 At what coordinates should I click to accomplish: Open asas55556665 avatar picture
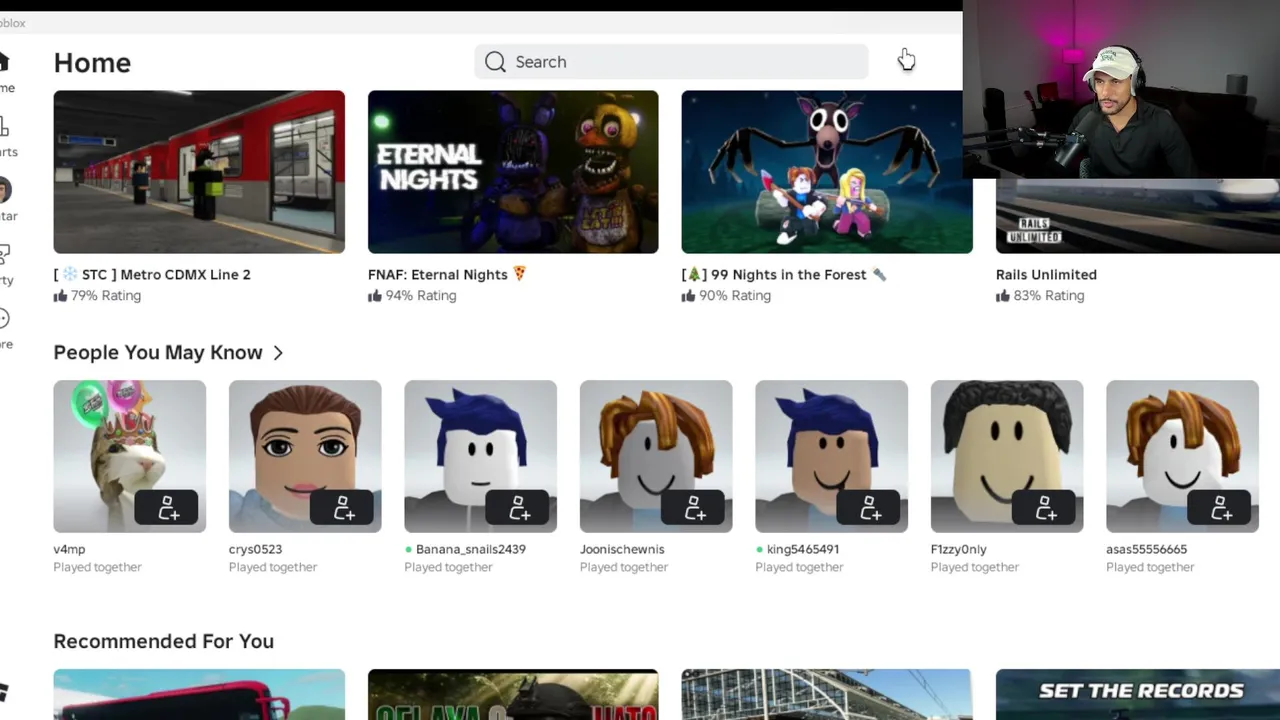pyautogui.click(x=1183, y=456)
